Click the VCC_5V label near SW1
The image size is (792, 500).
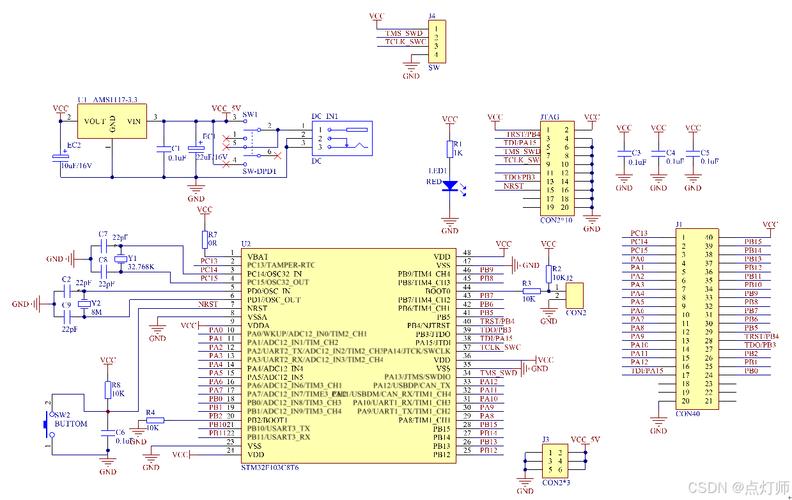pyautogui.click(x=226, y=108)
